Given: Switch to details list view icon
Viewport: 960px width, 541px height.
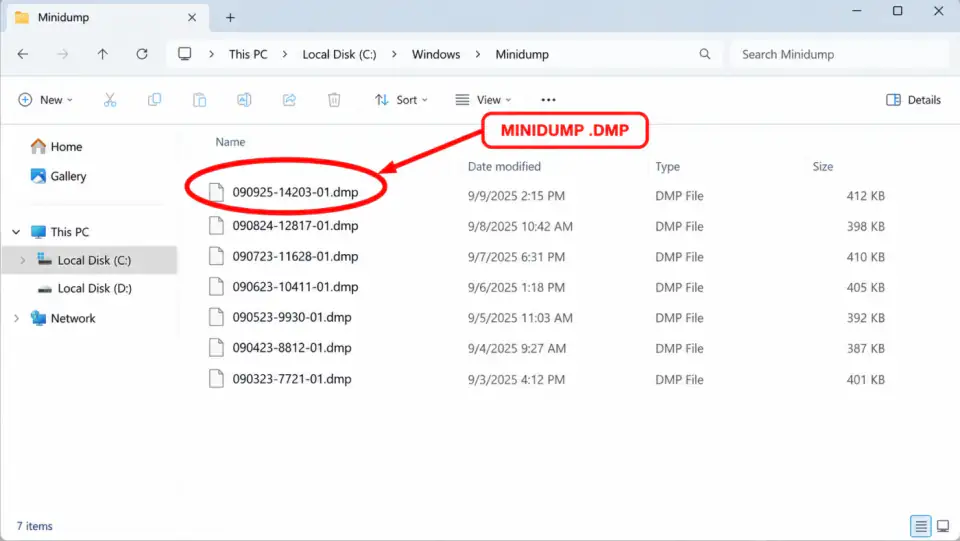Looking at the screenshot, I should (x=920, y=526).
